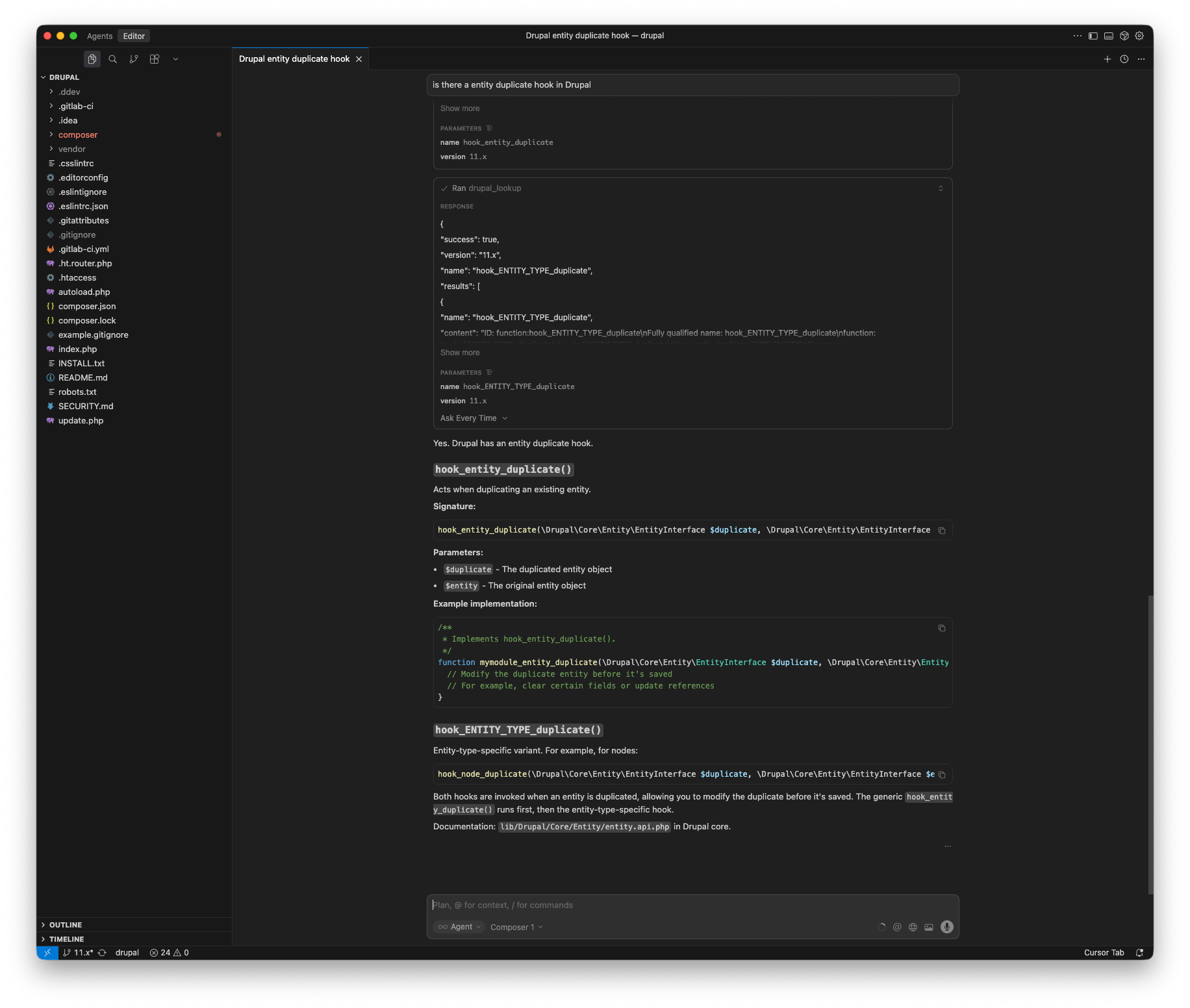Select the Drupal entity duplicate hook tab
Screen dimensions: 1190x1008
(294, 59)
